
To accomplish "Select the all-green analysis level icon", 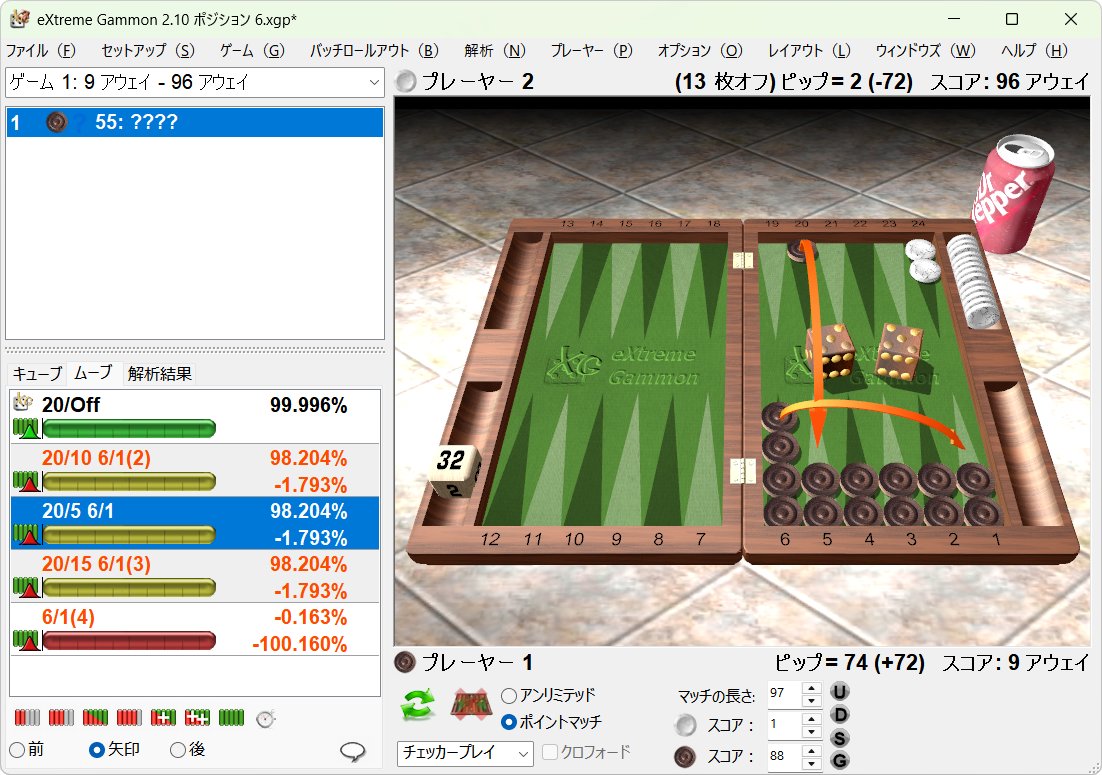I will (231, 718).
